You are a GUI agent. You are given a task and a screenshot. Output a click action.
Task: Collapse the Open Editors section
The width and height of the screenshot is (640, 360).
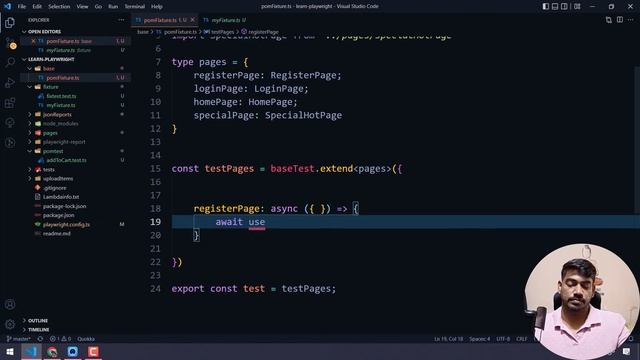(x=44, y=31)
